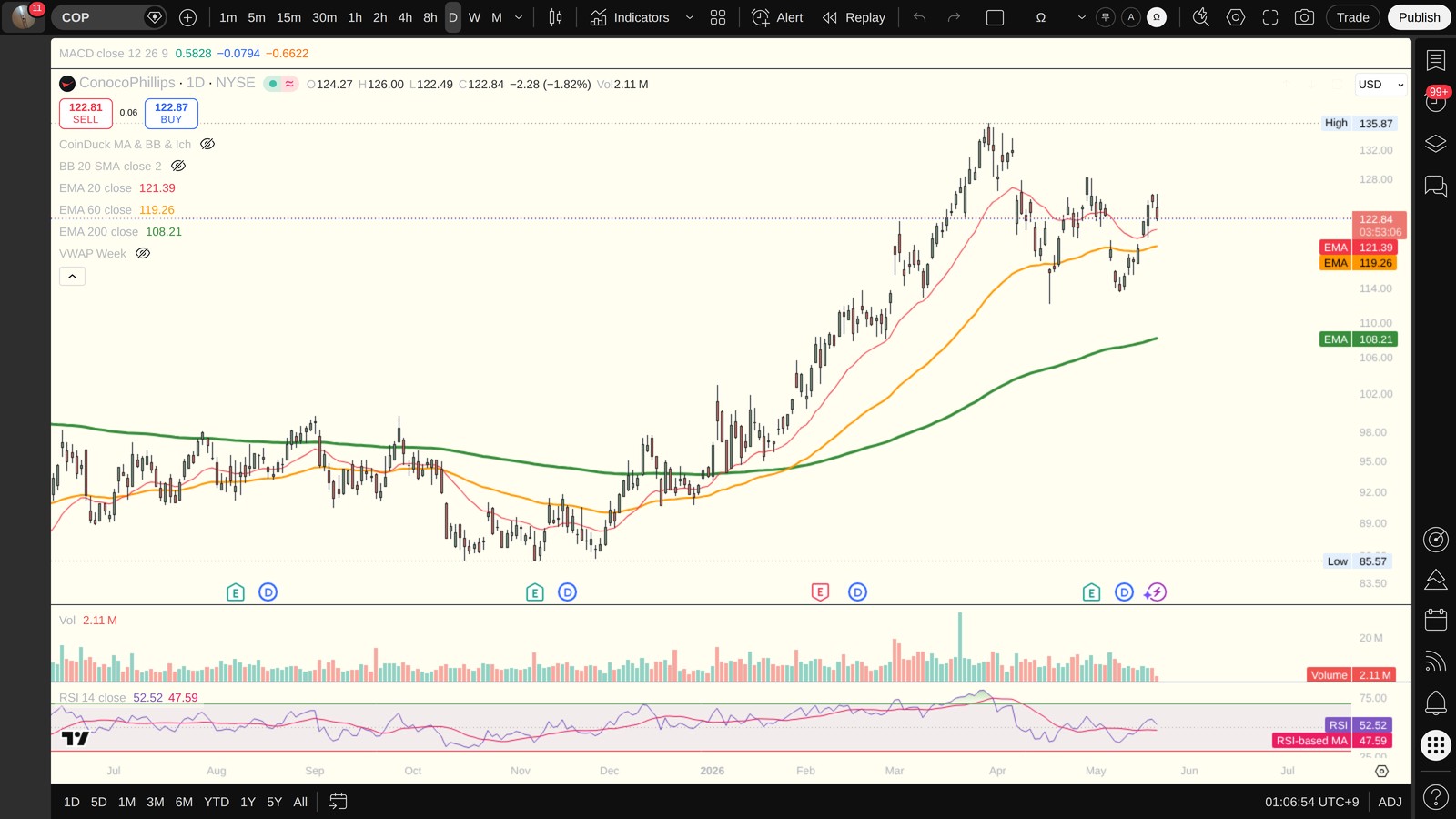Click the earnings E marker near August
Viewport: 1456px width, 819px height.
[236, 592]
